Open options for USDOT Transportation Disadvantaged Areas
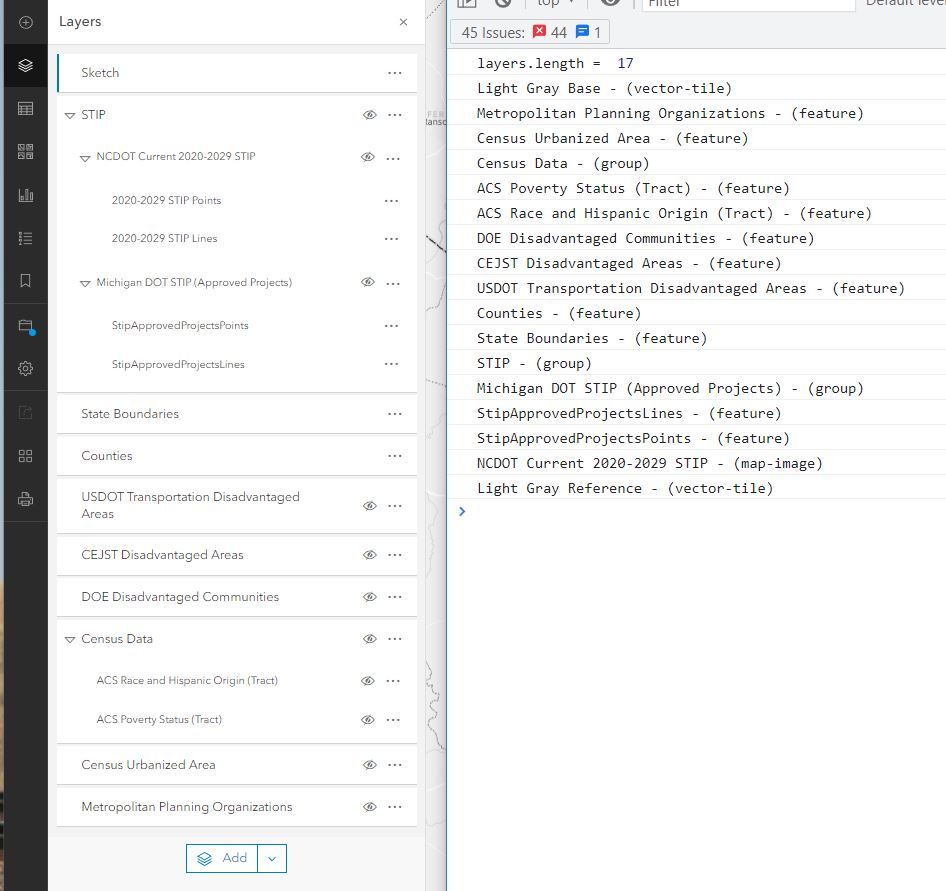 (x=395, y=506)
